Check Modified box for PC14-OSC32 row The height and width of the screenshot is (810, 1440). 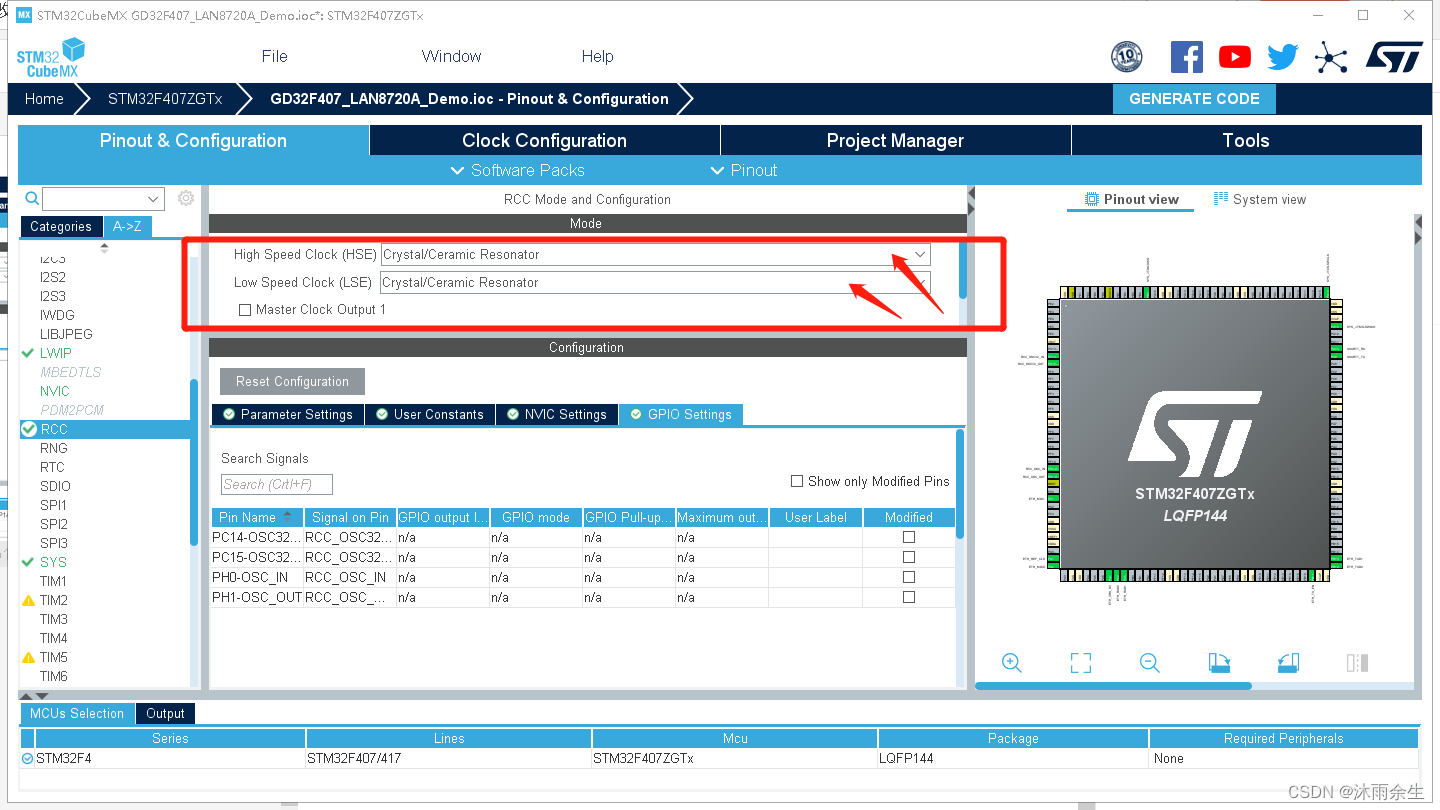click(x=909, y=537)
